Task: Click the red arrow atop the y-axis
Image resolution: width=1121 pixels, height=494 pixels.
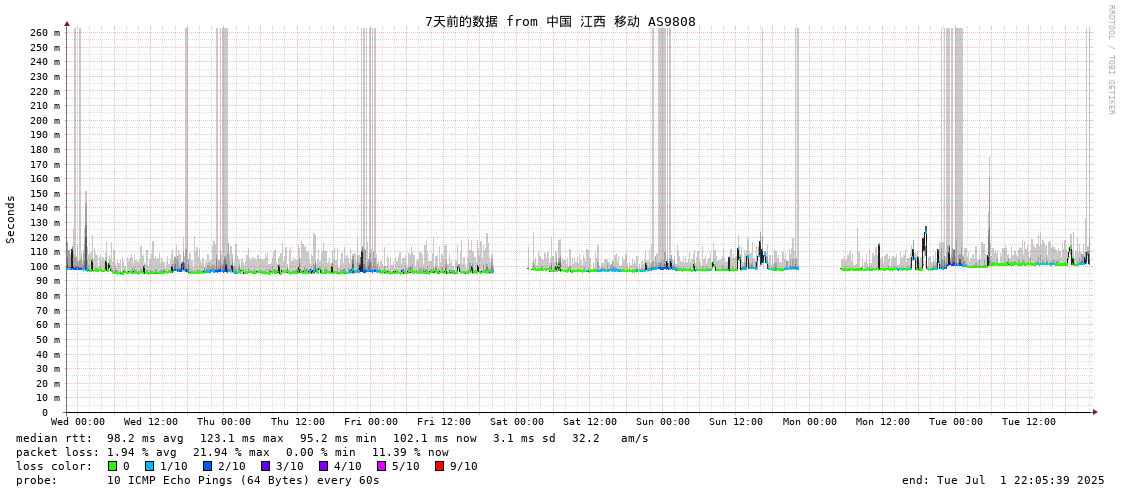Action: point(67,24)
